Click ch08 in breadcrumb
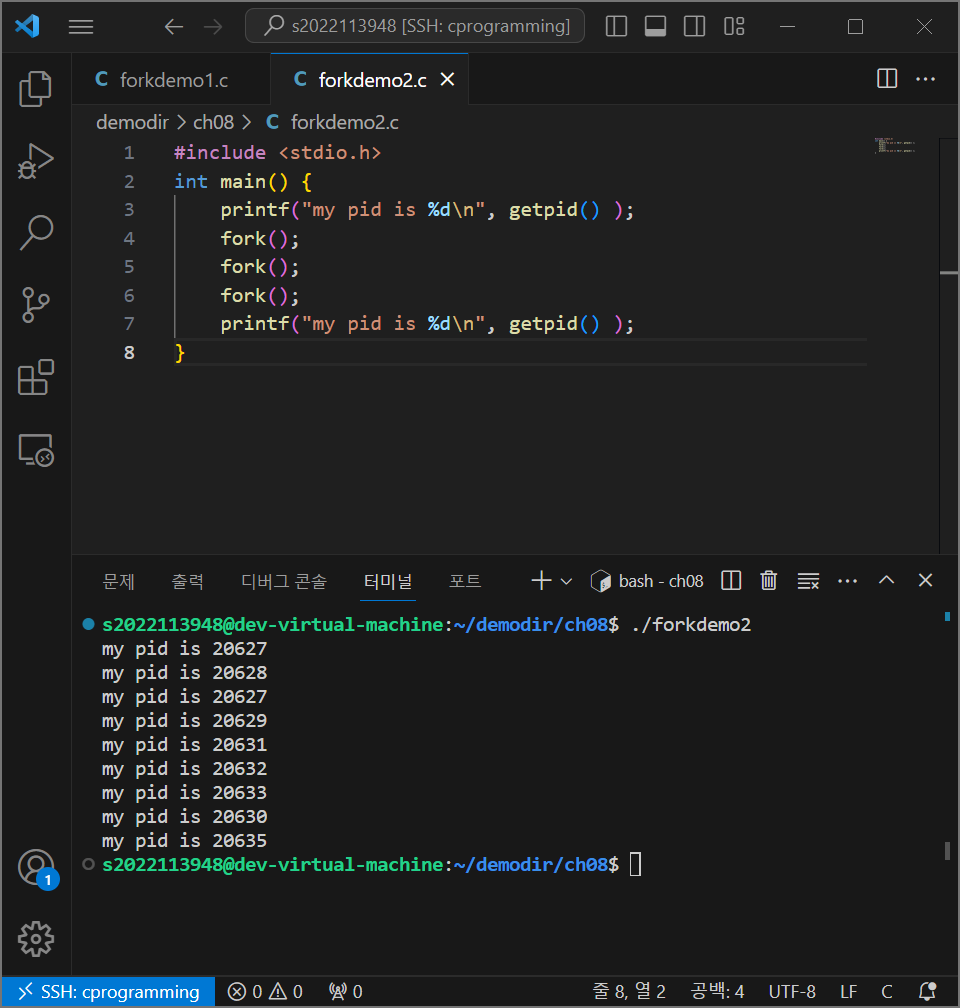 click(213, 122)
